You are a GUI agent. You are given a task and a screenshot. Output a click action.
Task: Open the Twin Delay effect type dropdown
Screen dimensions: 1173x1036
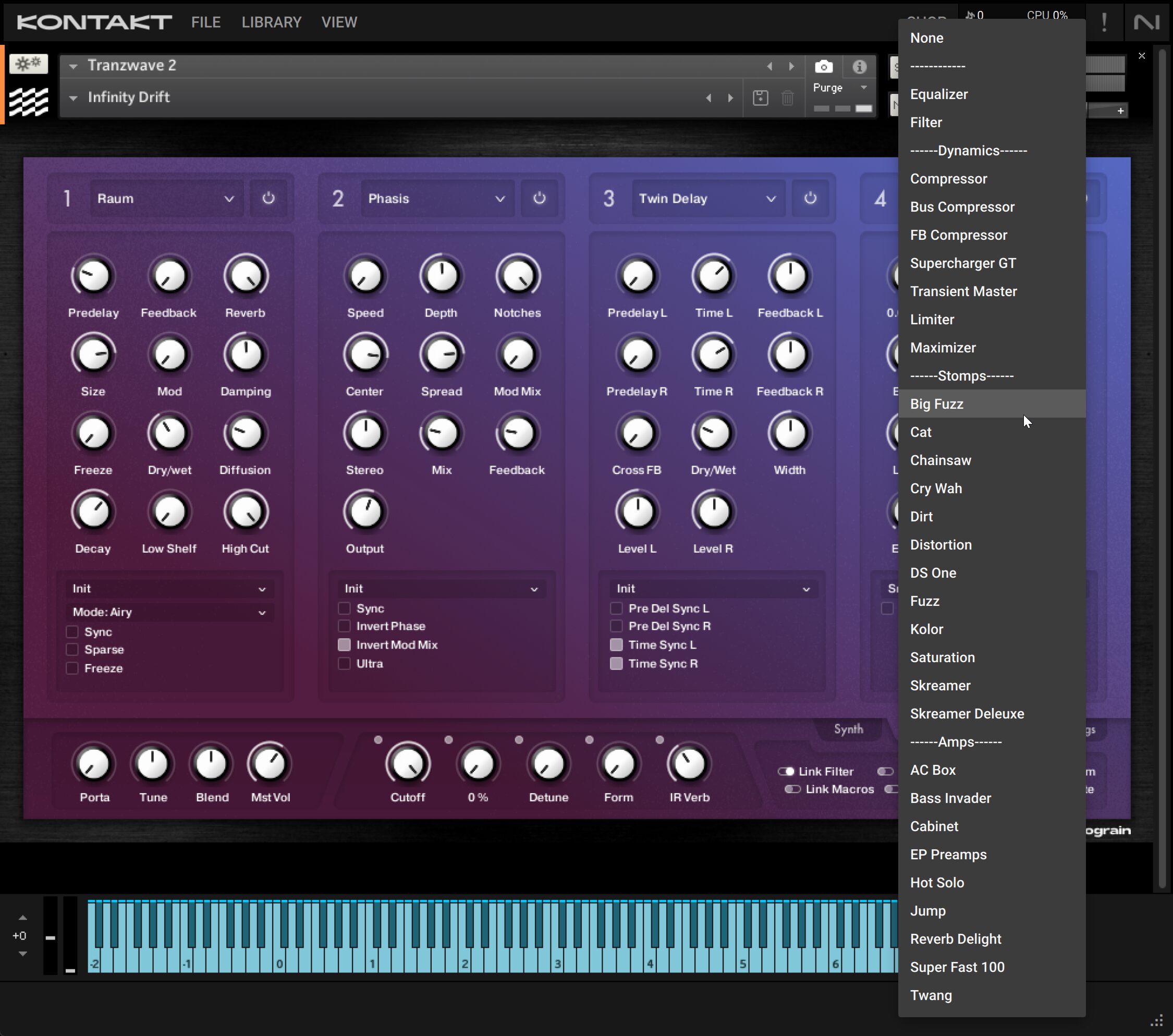tap(708, 198)
